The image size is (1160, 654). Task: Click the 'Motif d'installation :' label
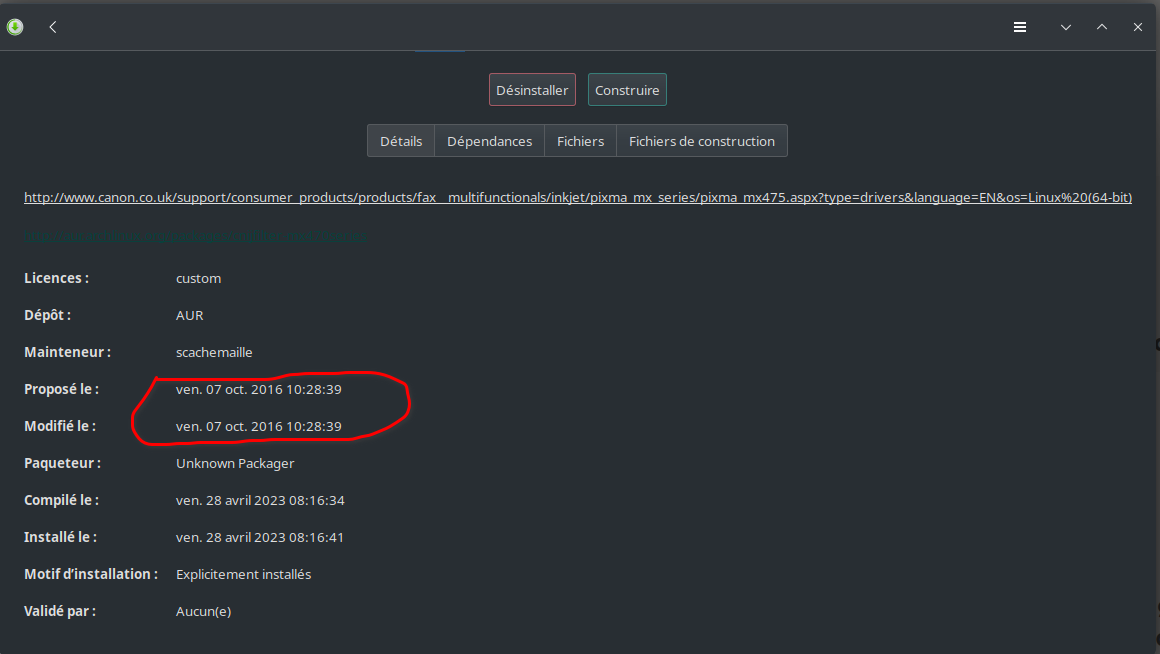click(90, 574)
